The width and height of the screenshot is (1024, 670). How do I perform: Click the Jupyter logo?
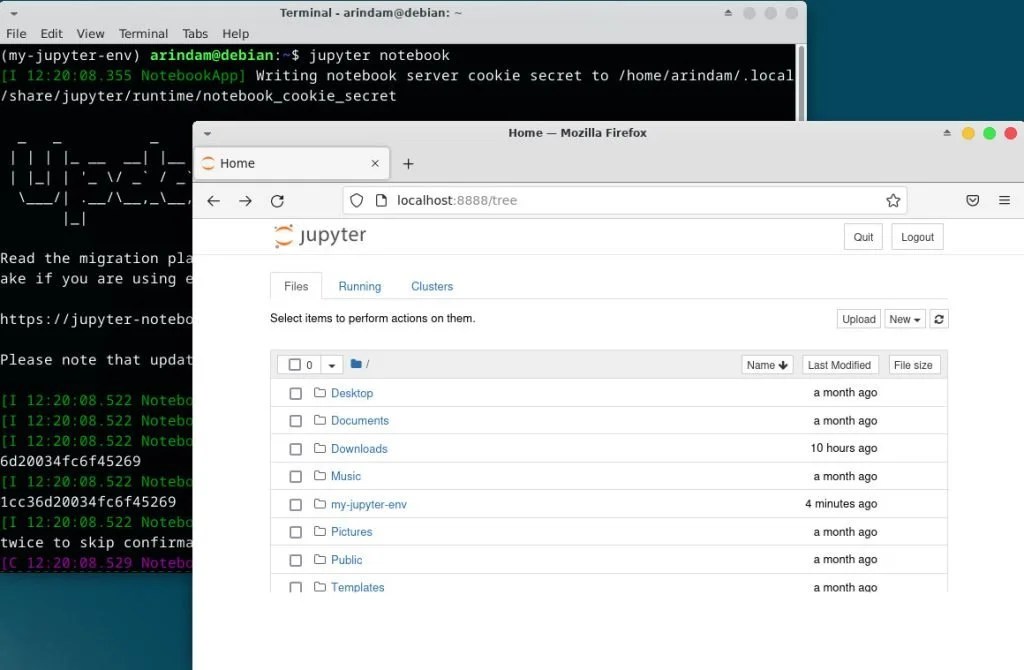coord(318,236)
